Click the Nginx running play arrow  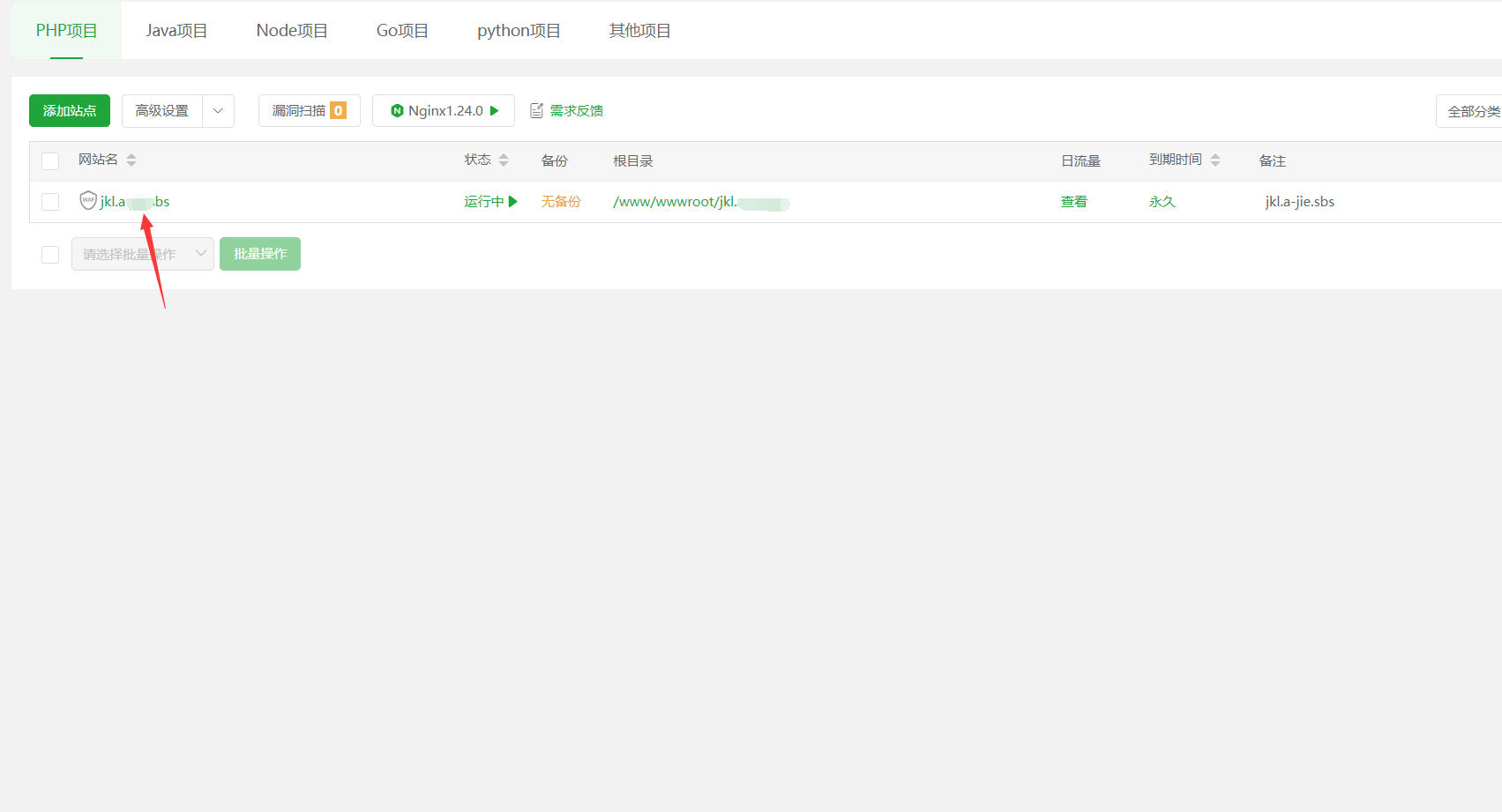point(495,111)
